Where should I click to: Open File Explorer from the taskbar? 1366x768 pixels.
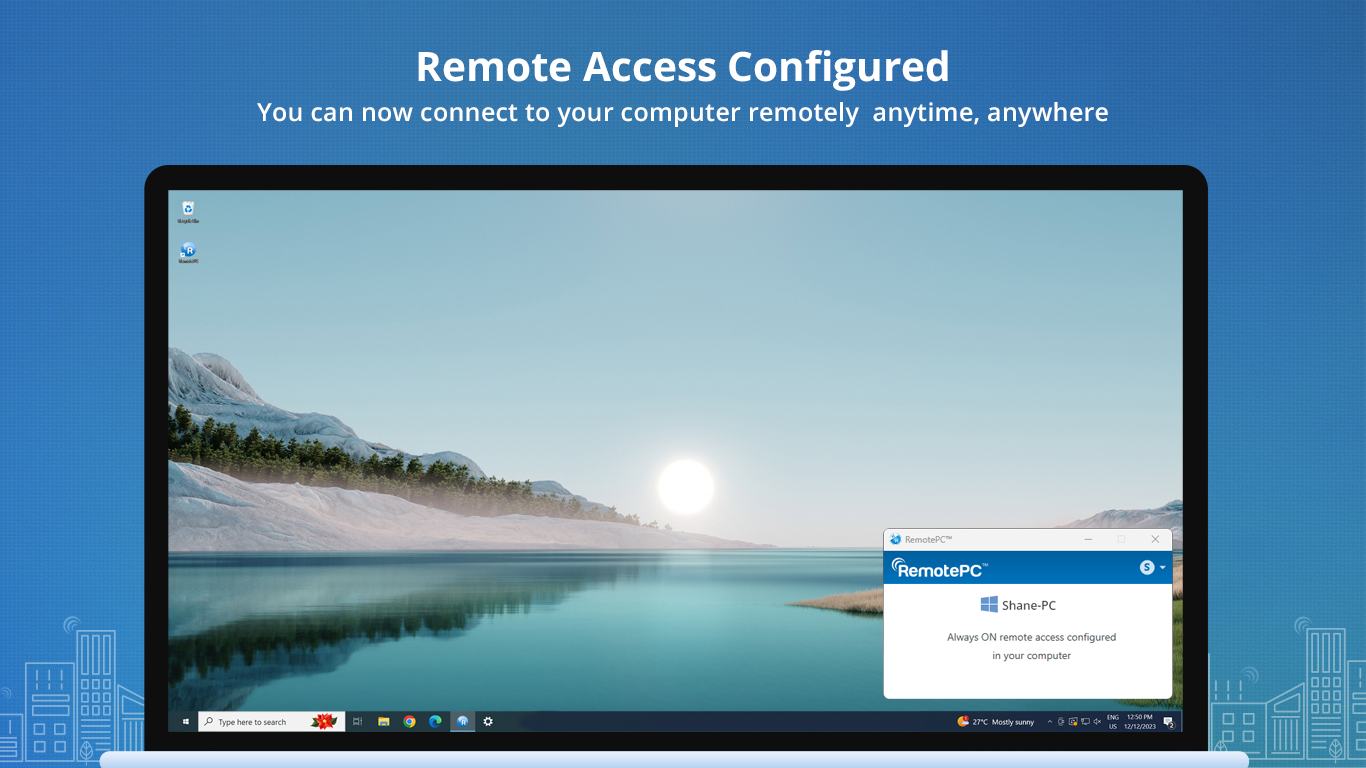coord(384,721)
